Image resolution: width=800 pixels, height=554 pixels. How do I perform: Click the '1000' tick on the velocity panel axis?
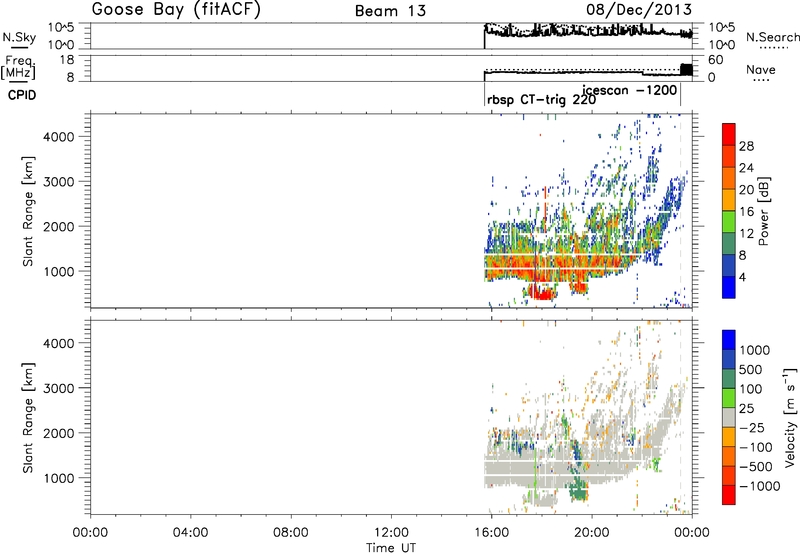pyautogui.click(x=59, y=478)
